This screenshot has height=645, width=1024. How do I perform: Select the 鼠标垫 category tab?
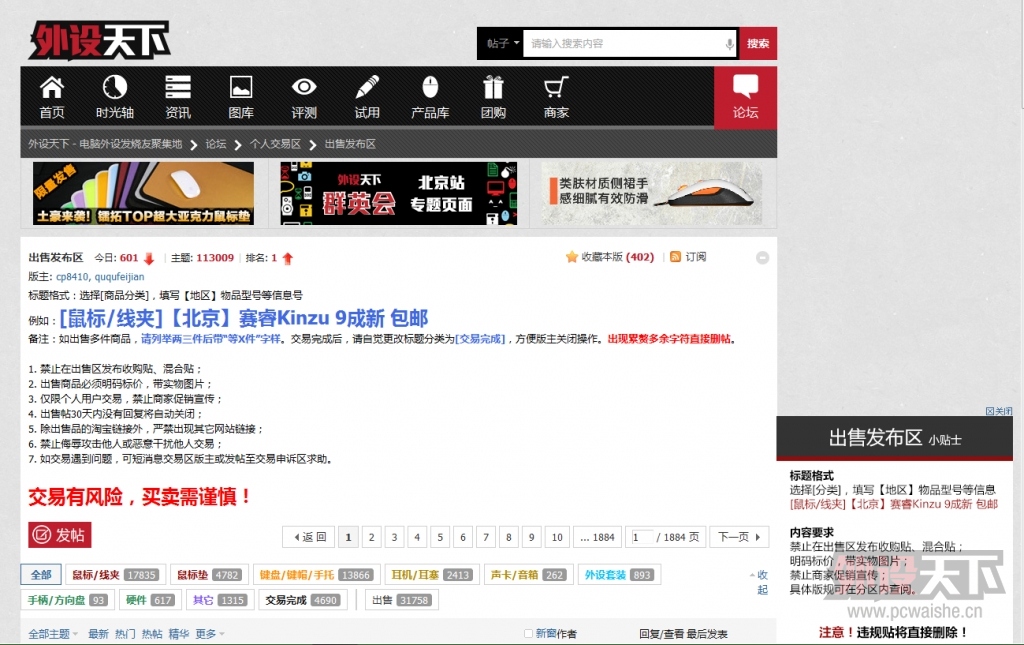click(x=210, y=575)
